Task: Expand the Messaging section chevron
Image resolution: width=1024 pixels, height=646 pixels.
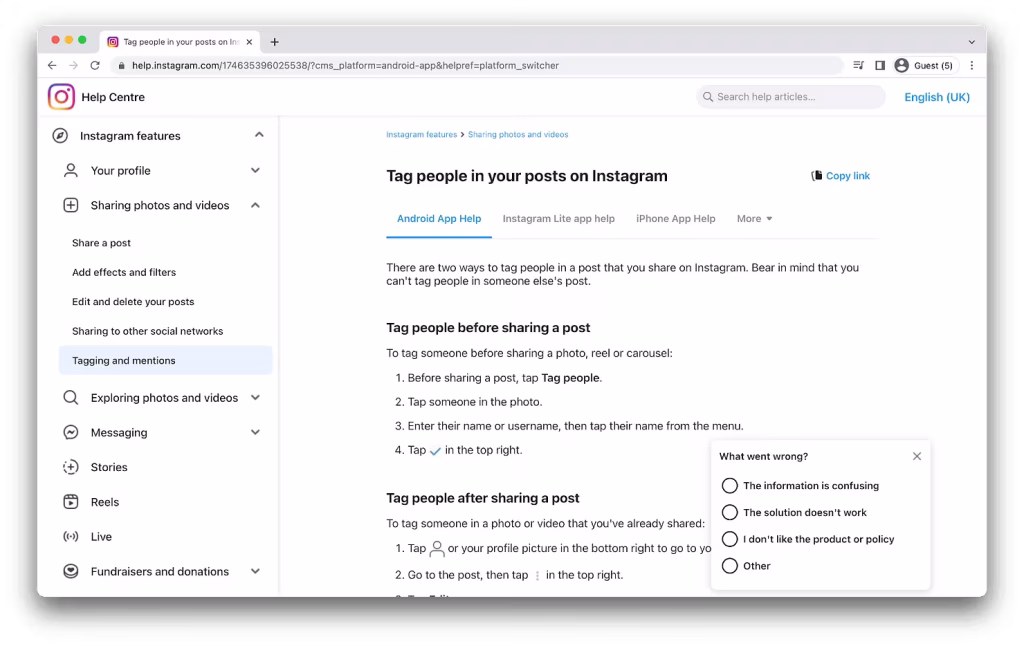Action: tap(255, 432)
